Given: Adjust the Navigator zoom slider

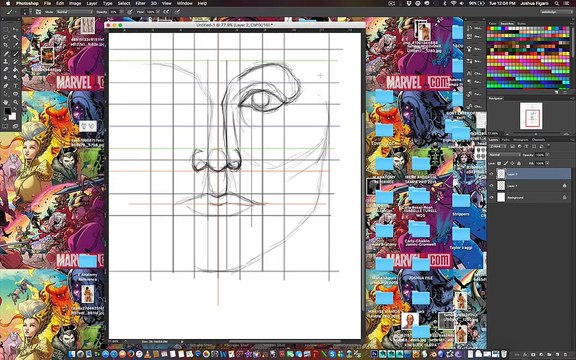Looking at the screenshot, I should pyautogui.click(x=536, y=134).
